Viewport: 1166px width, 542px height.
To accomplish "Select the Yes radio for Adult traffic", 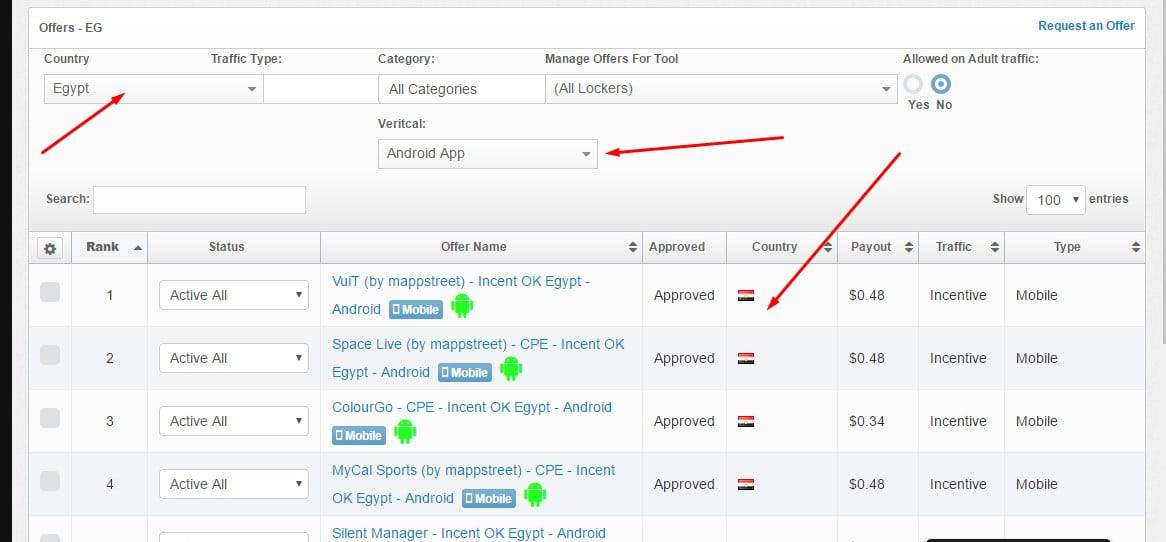I will pos(913,86).
